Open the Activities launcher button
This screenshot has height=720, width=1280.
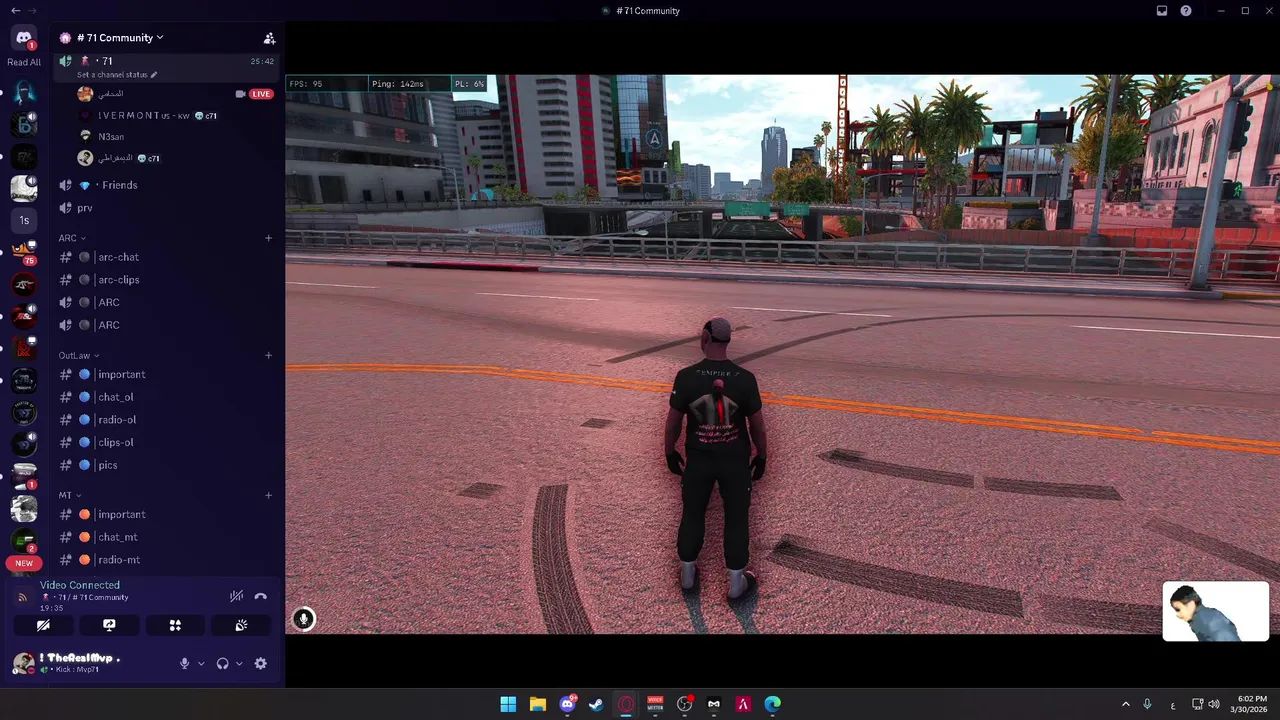coord(175,625)
